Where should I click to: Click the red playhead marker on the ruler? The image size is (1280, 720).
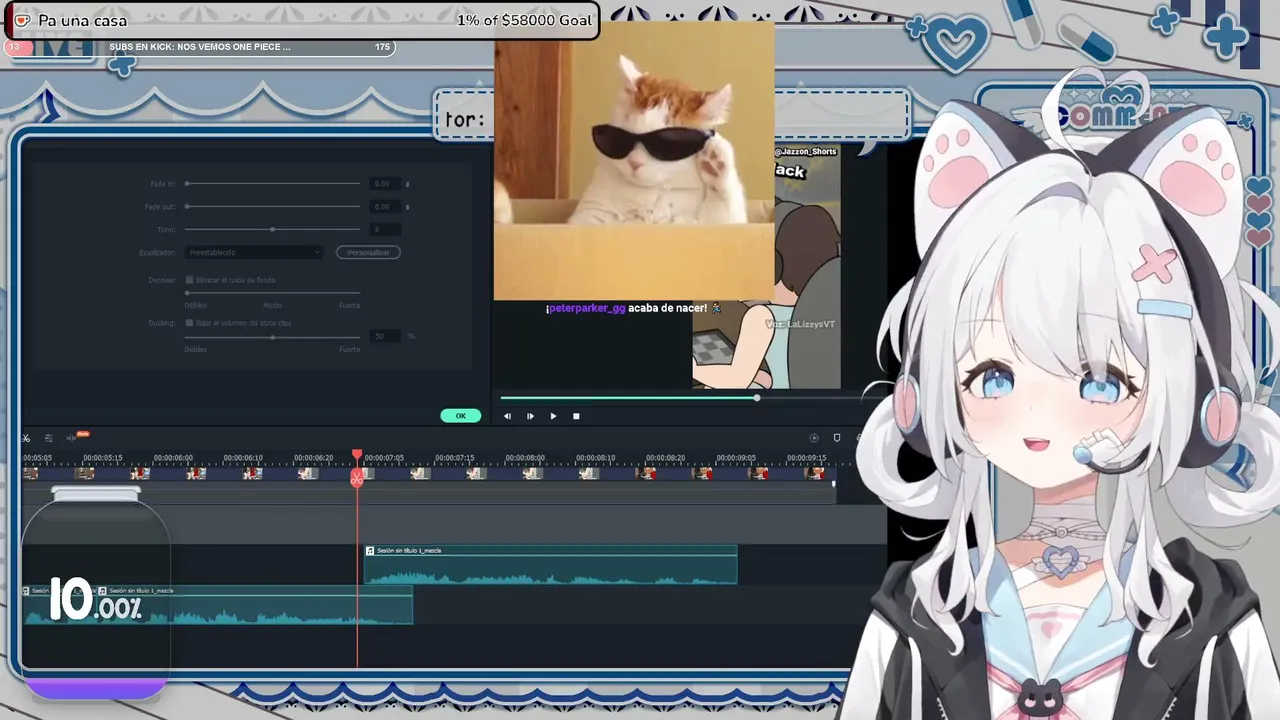(x=357, y=455)
